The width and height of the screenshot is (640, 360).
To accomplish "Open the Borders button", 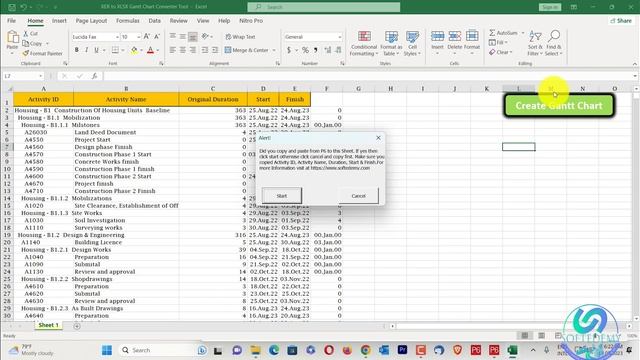I will point(115,50).
